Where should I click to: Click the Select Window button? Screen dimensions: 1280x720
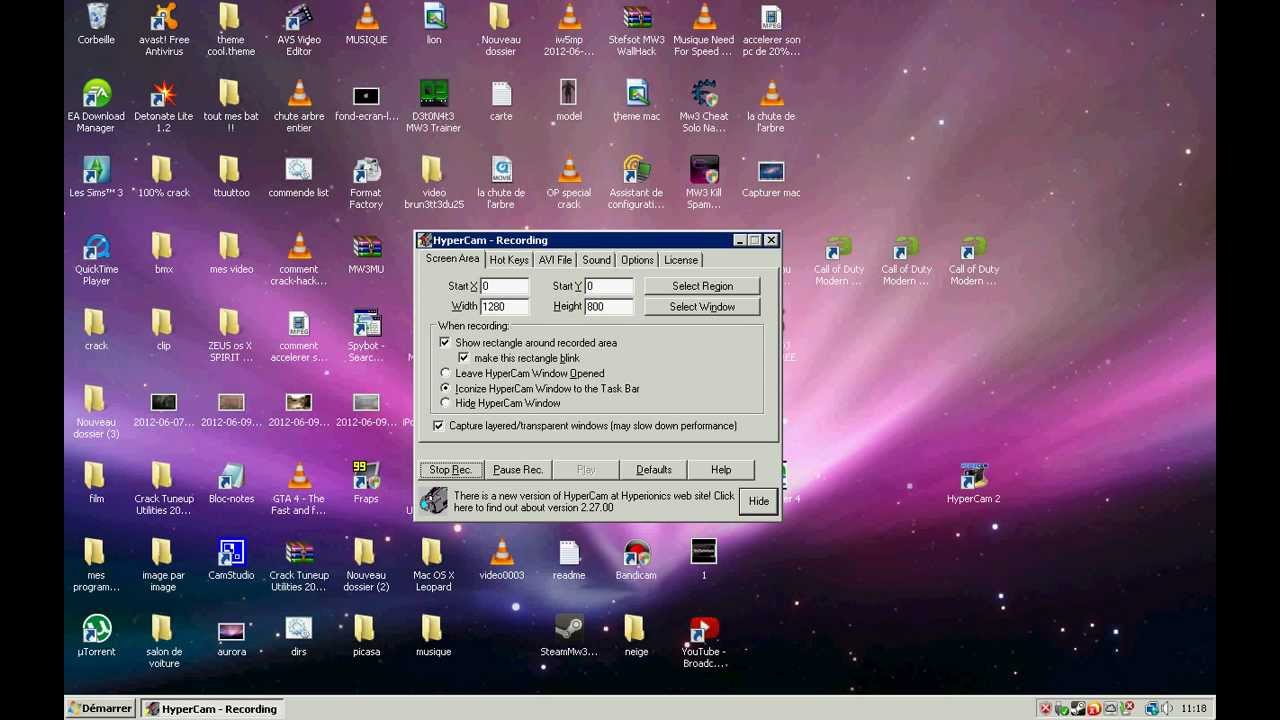pos(702,307)
